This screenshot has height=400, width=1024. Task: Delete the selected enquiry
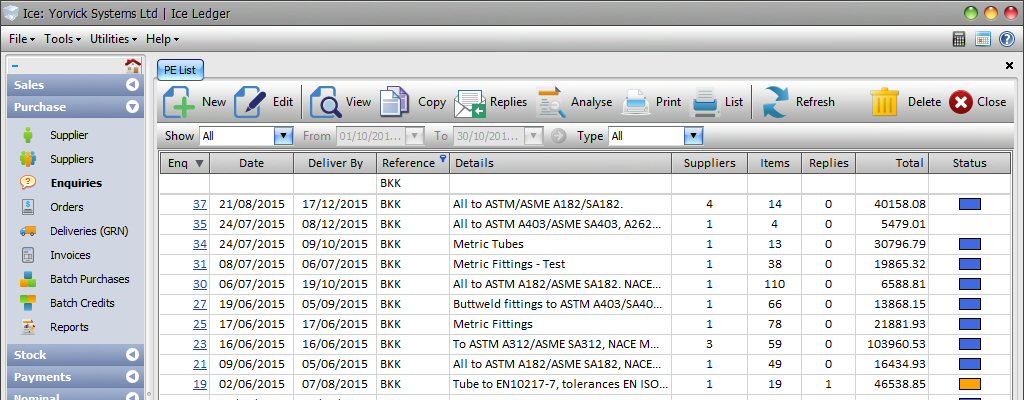[x=905, y=102]
